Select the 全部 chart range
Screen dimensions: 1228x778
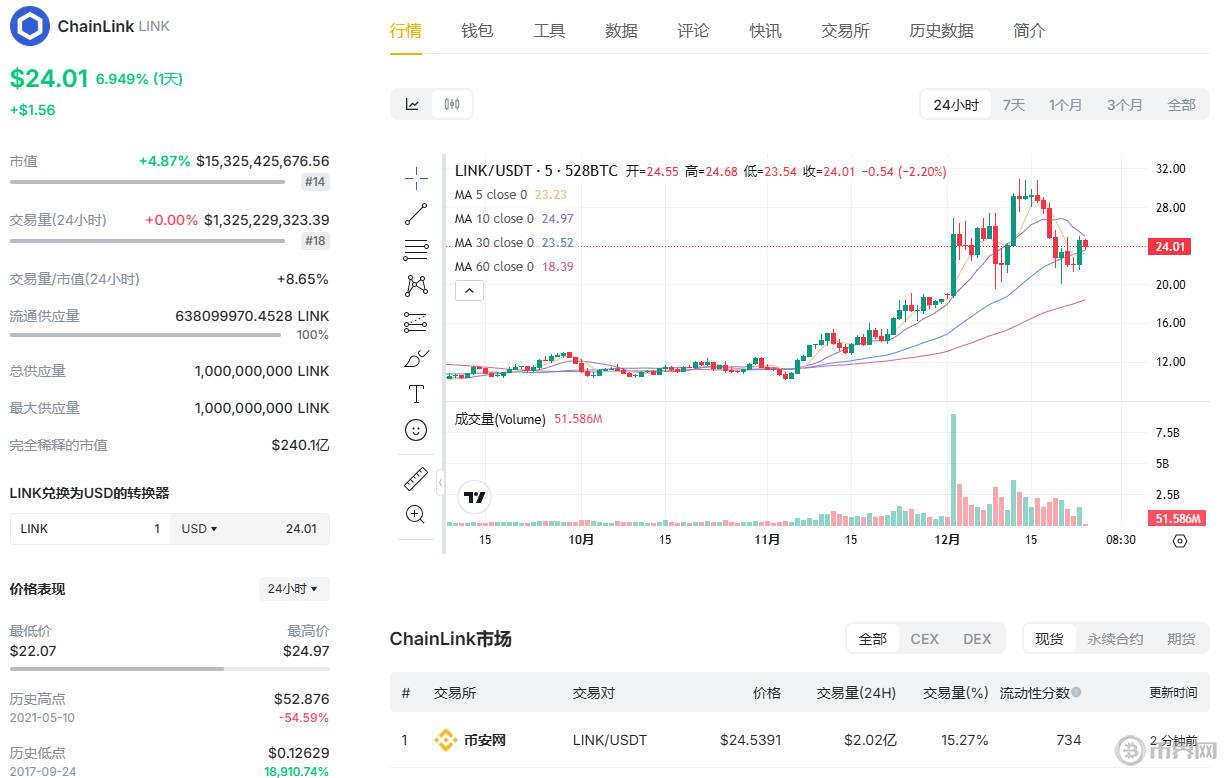tap(1181, 105)
